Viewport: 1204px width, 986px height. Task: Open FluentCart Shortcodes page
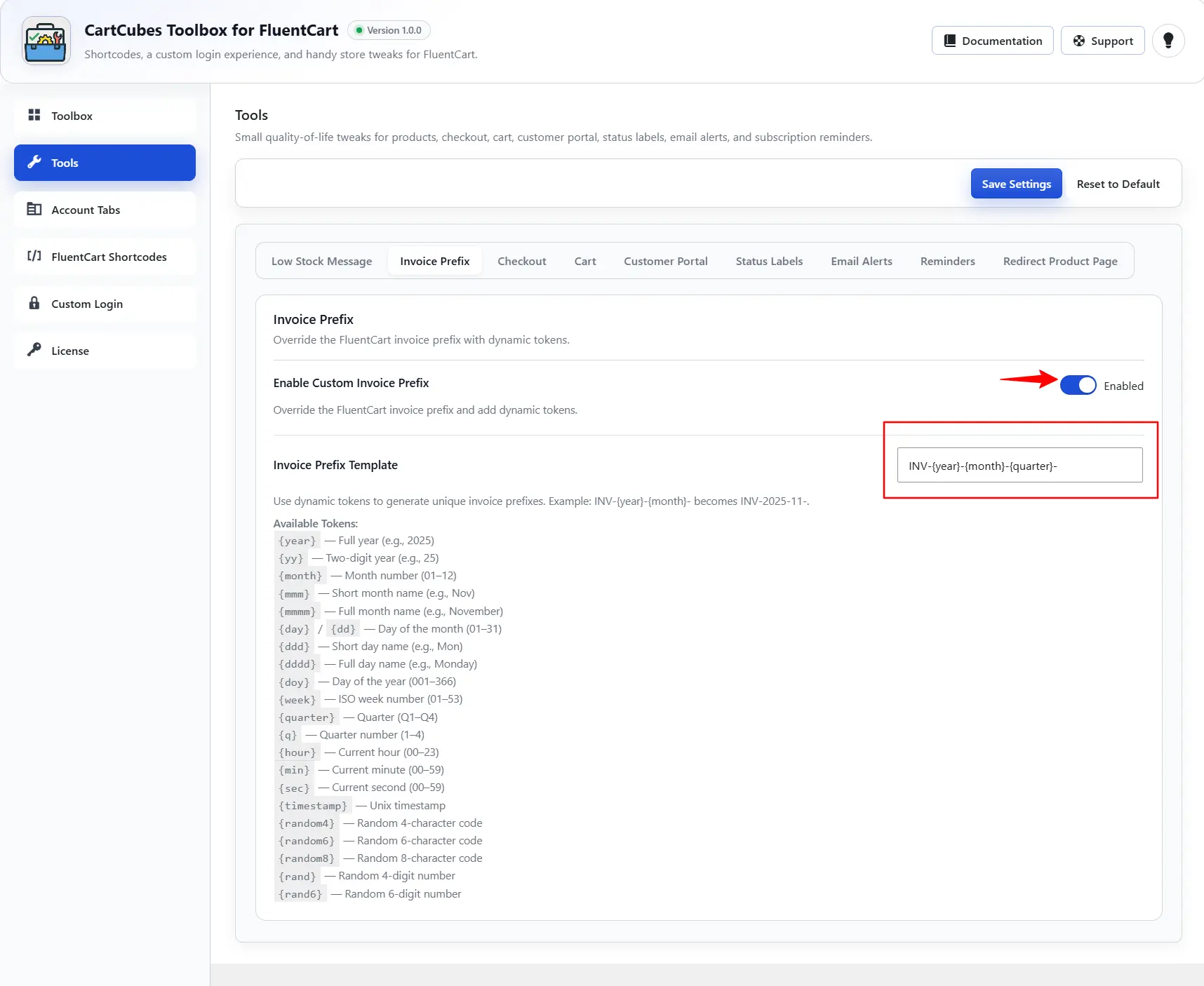[105, 257]
